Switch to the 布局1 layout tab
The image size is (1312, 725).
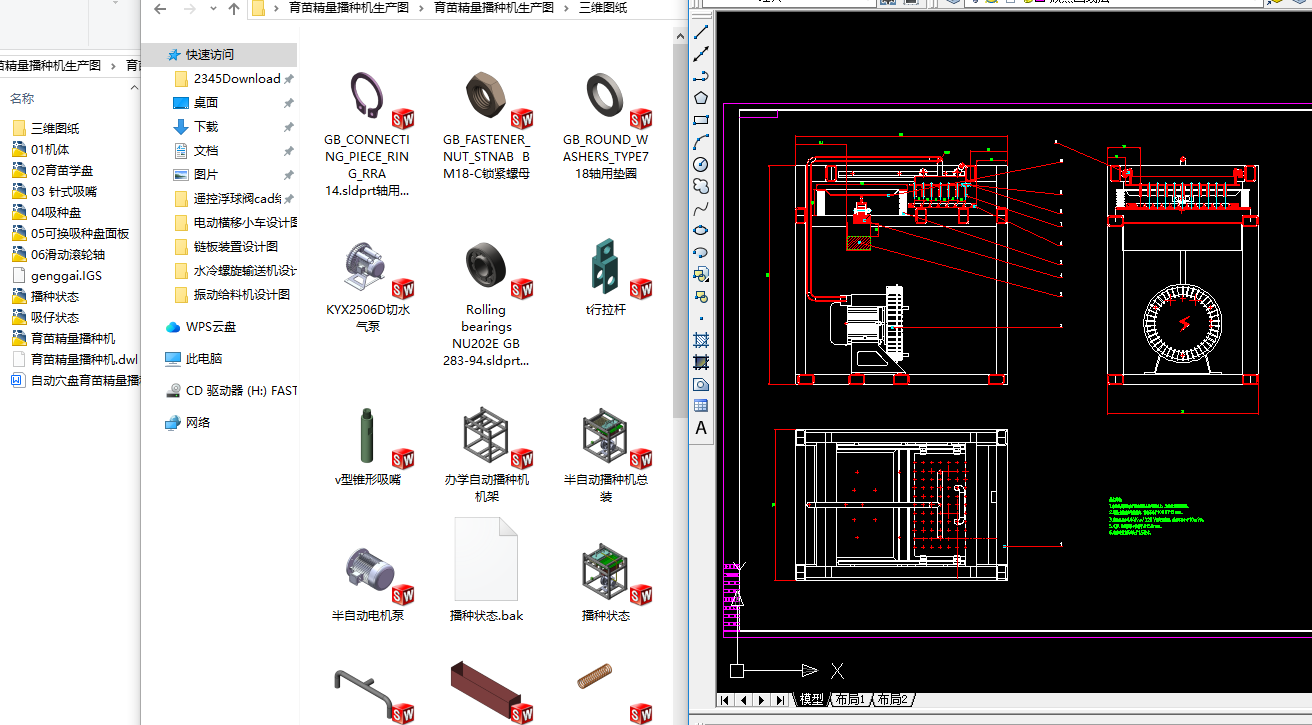click(849, 700)
